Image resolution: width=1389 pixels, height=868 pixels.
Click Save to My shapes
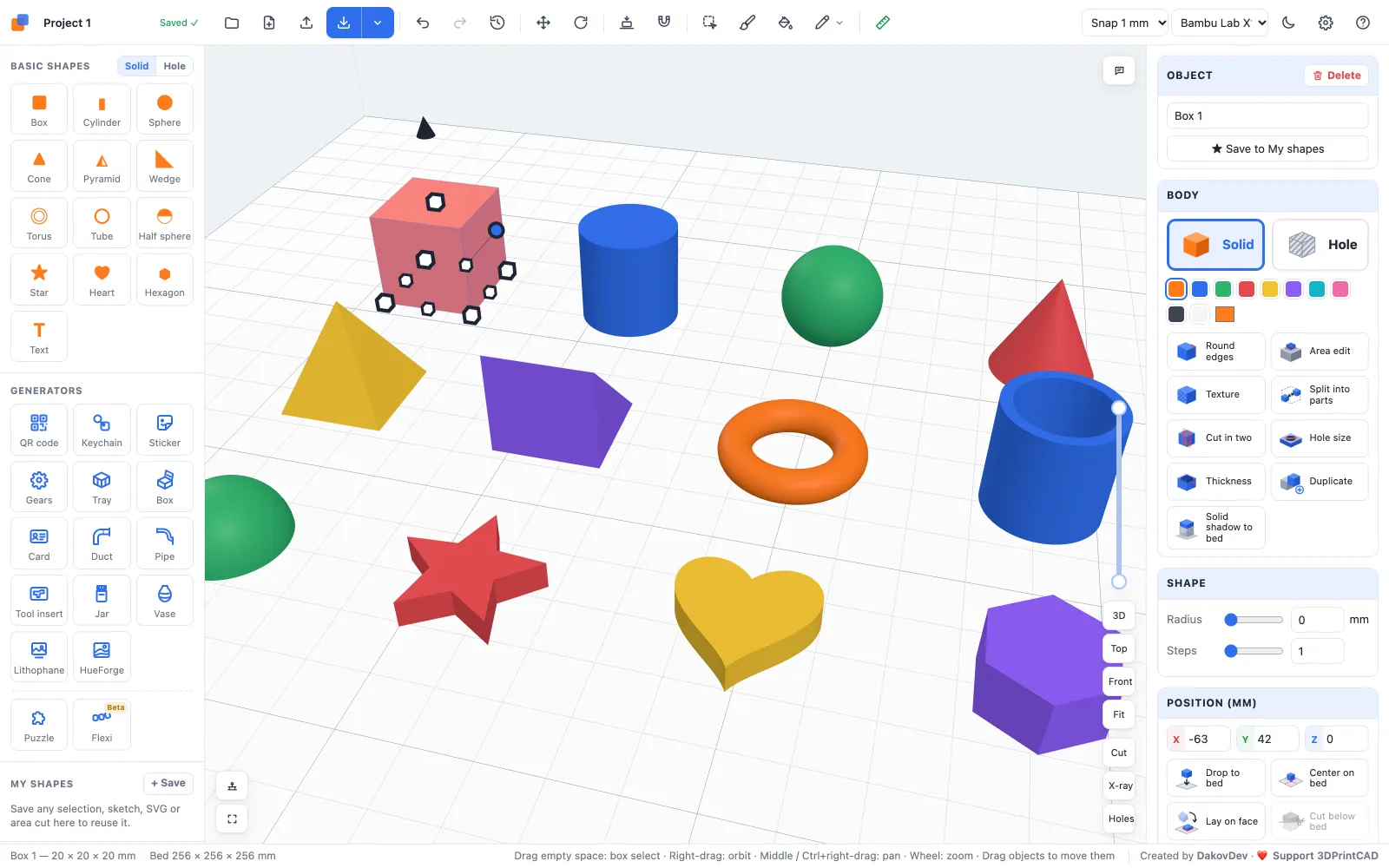pyautogui.click(x=1267, y=149)
